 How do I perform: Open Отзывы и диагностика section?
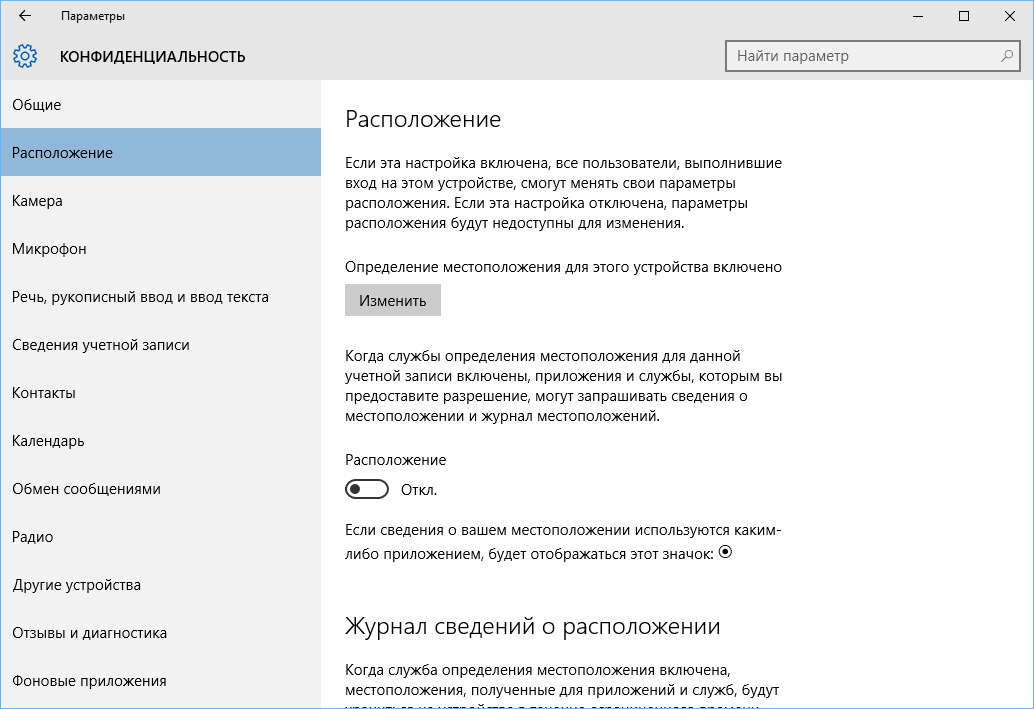point(90,632)
